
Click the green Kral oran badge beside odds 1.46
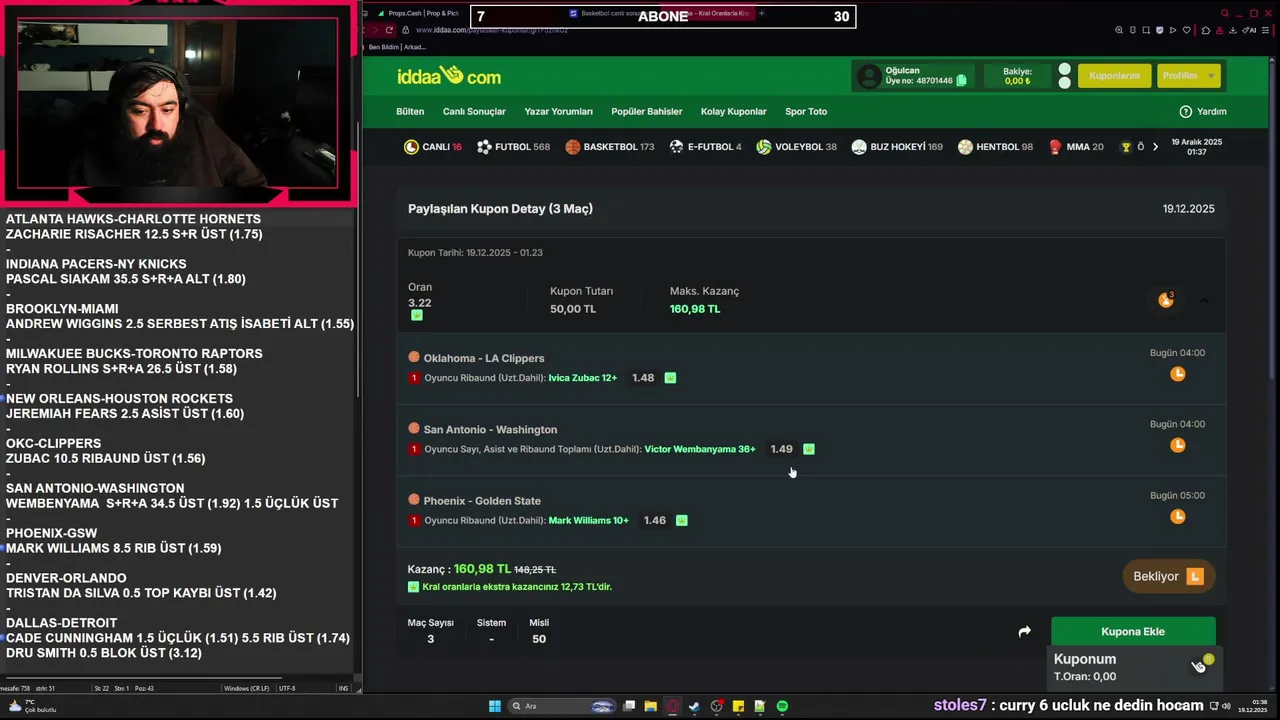coord(681,520)
